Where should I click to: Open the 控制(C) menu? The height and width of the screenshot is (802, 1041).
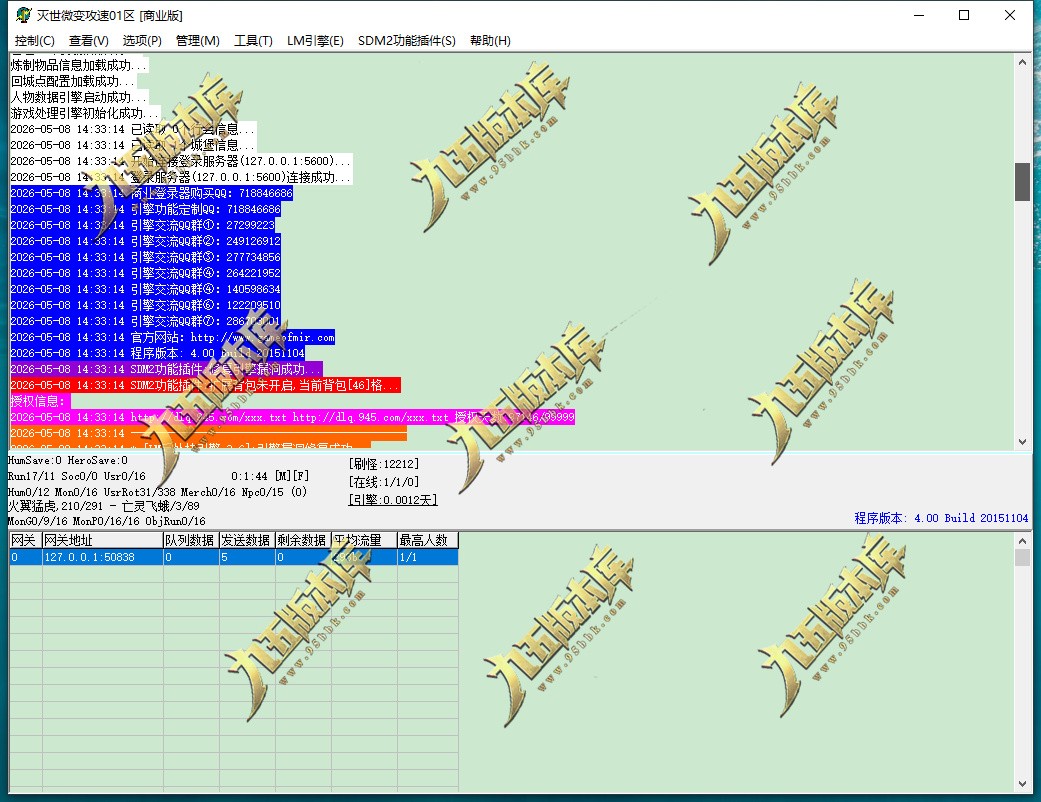tap(35, 40)
